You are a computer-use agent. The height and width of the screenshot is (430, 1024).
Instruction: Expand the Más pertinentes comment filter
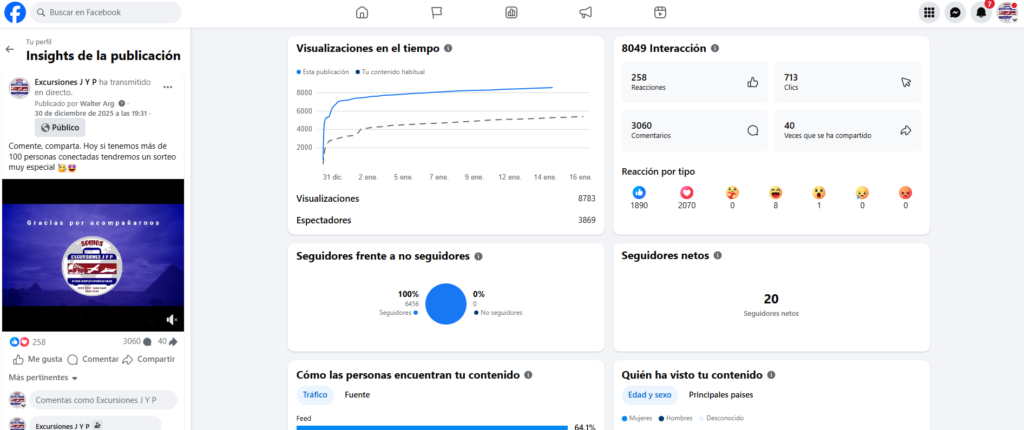tap(43, 378)
